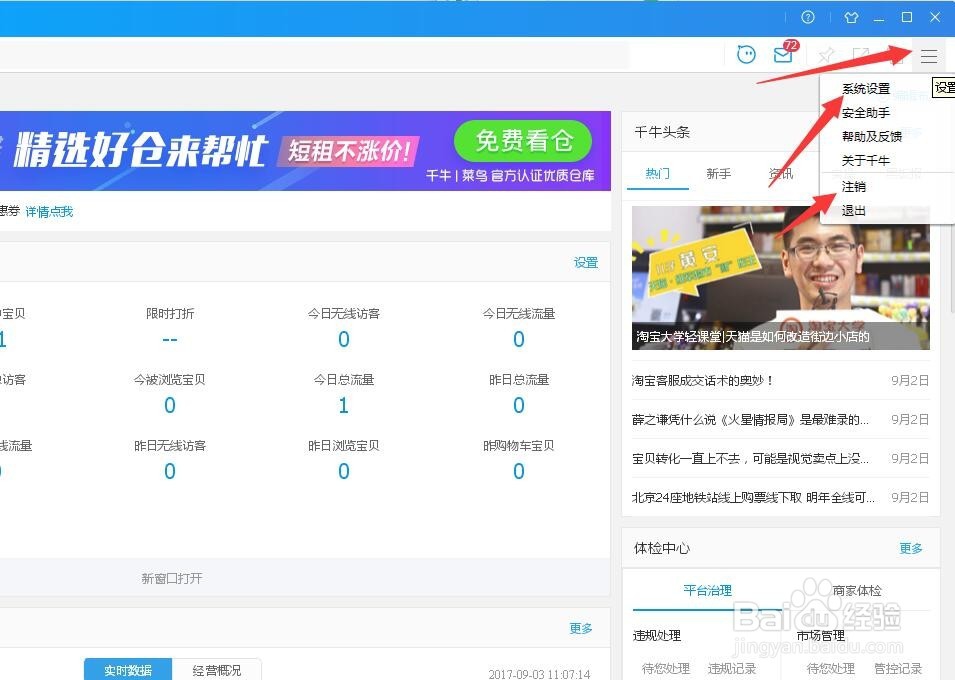The image size is (955, 680).
Task: Open the 商家体检 tab
Action: click(x=856, y=590)
